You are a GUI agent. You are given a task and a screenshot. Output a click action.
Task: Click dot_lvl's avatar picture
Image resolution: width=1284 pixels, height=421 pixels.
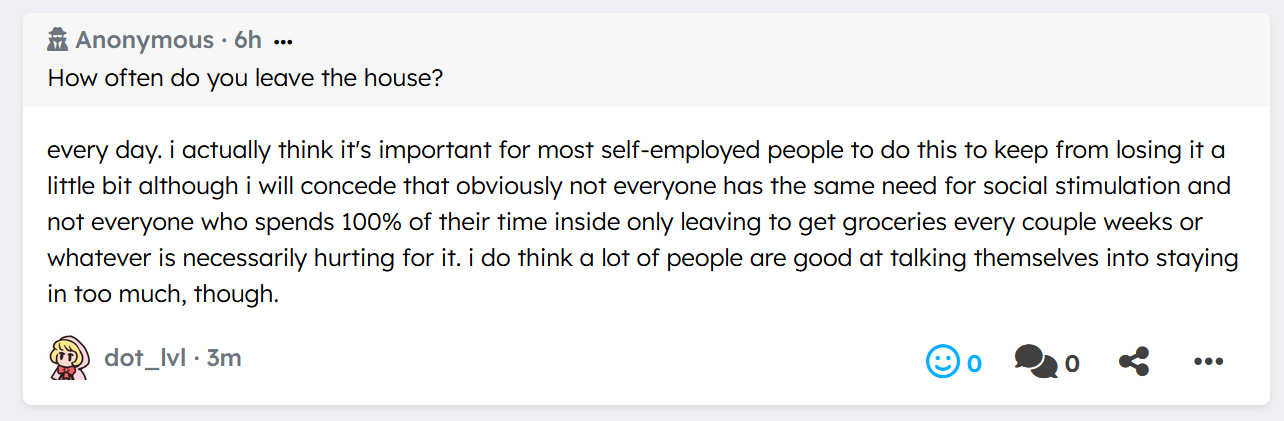tap(69, 358)
